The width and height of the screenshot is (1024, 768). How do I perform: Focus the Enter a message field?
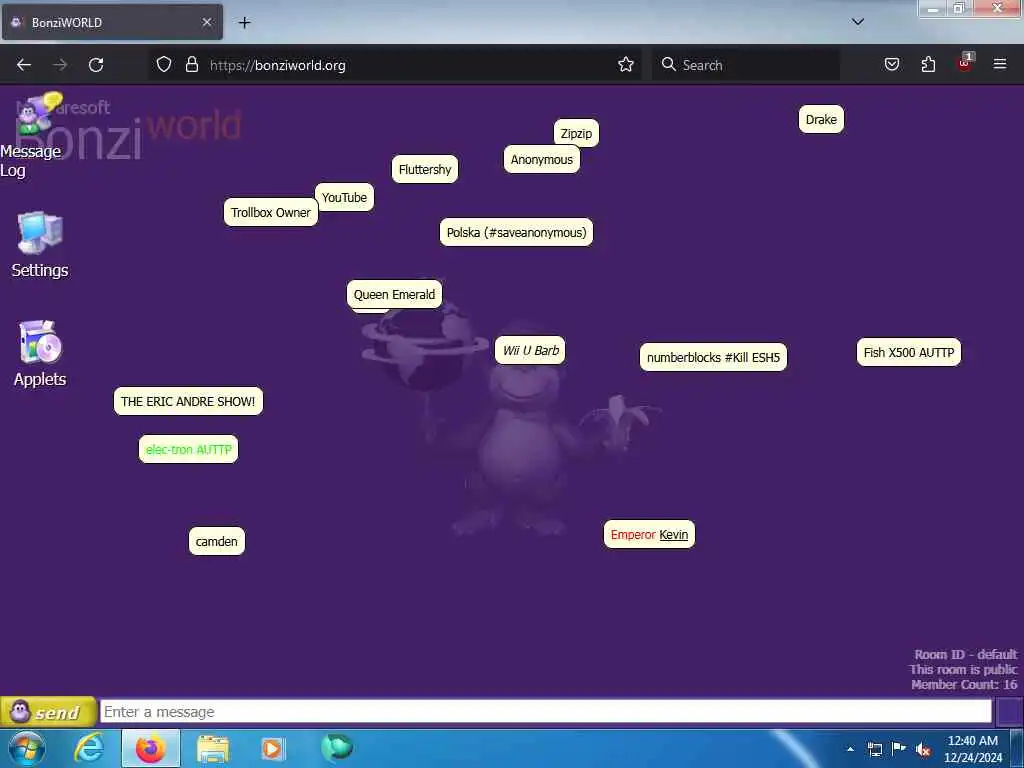click(x=545, y=712)
